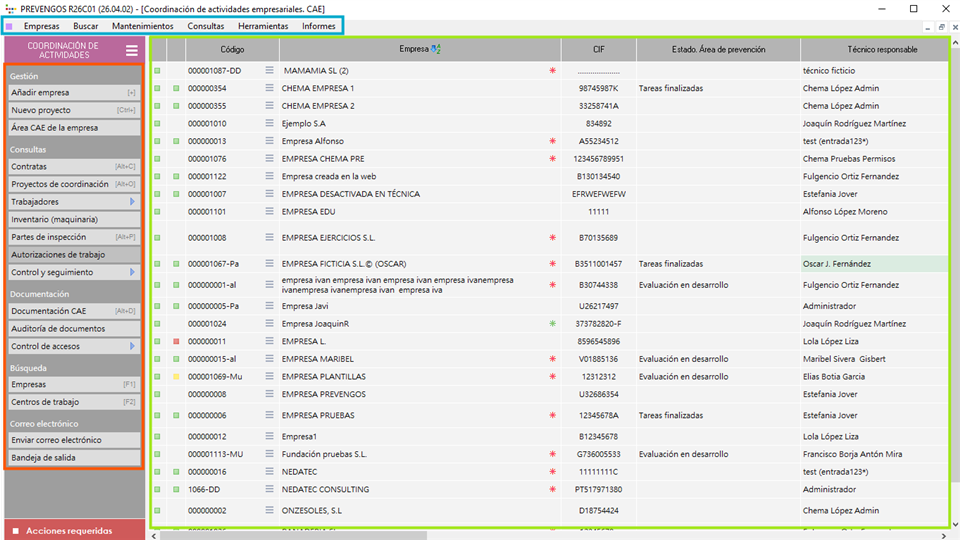Open the Herramientas menu
Image resolution: width=960 pixels, height=540 pixels.
pos(265,26)
